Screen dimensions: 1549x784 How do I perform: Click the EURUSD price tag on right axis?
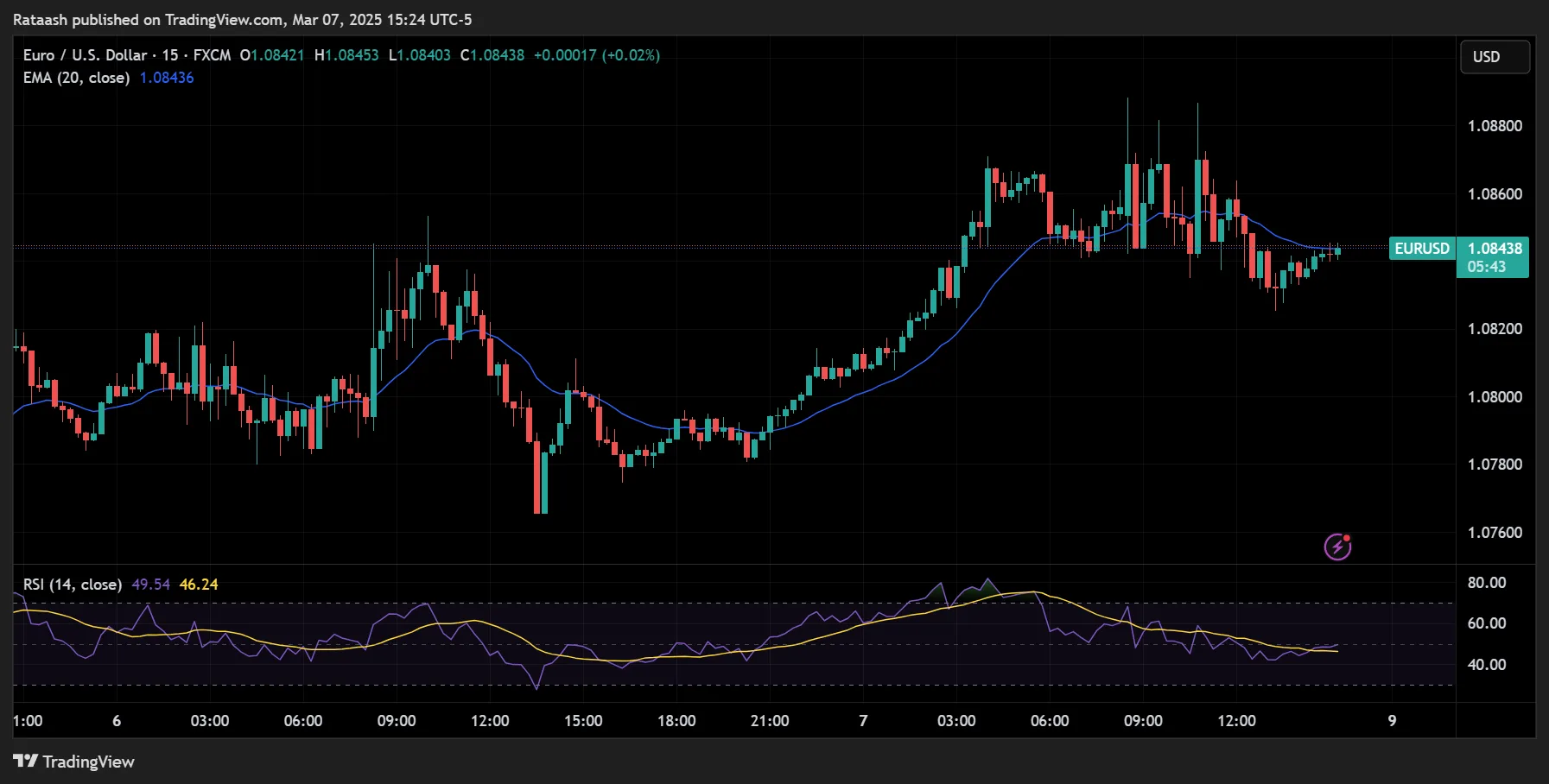(1421, 249)
